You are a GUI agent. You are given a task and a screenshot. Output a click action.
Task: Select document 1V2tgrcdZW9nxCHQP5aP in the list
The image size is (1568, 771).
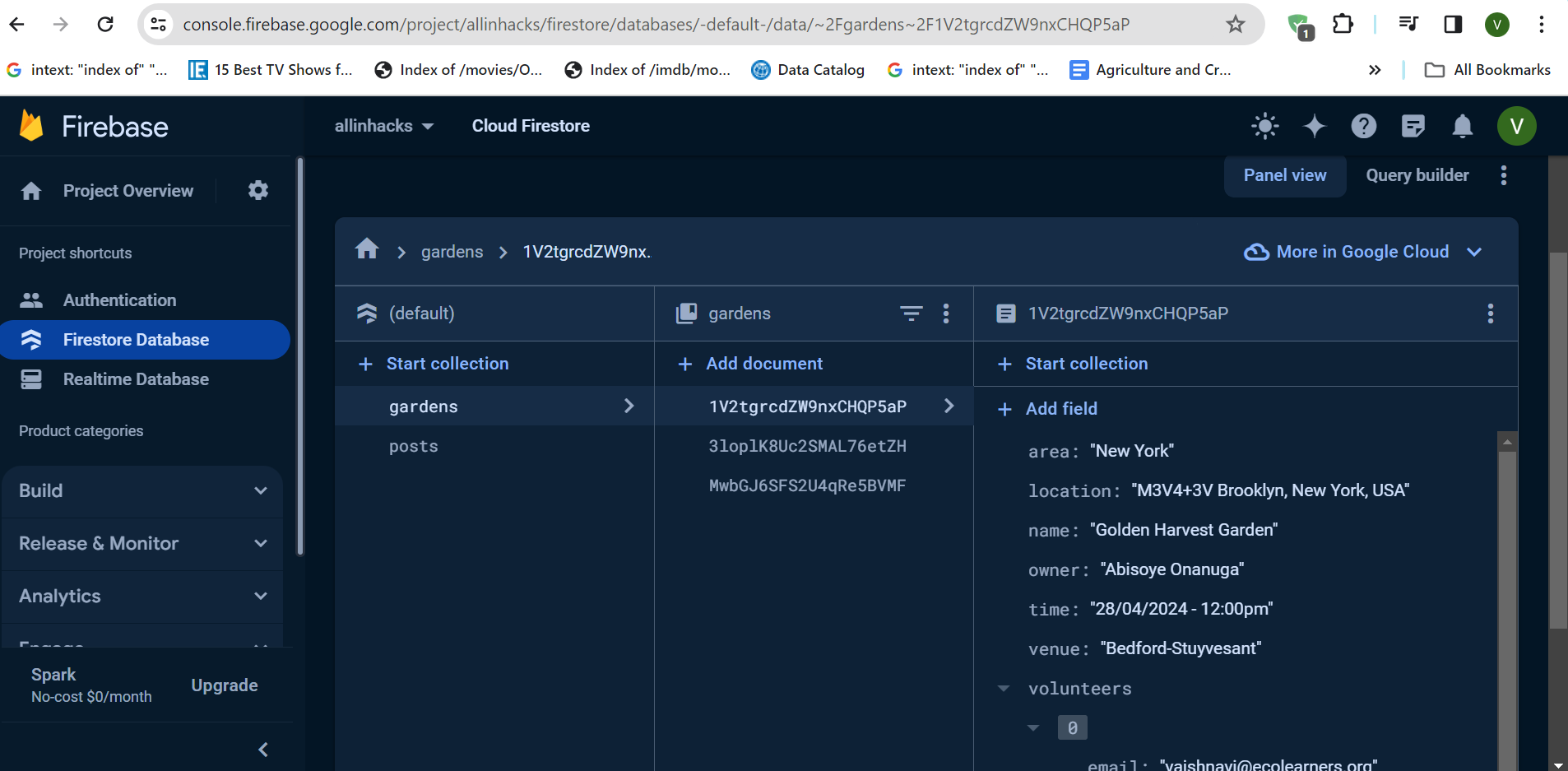tap(814, 406)
